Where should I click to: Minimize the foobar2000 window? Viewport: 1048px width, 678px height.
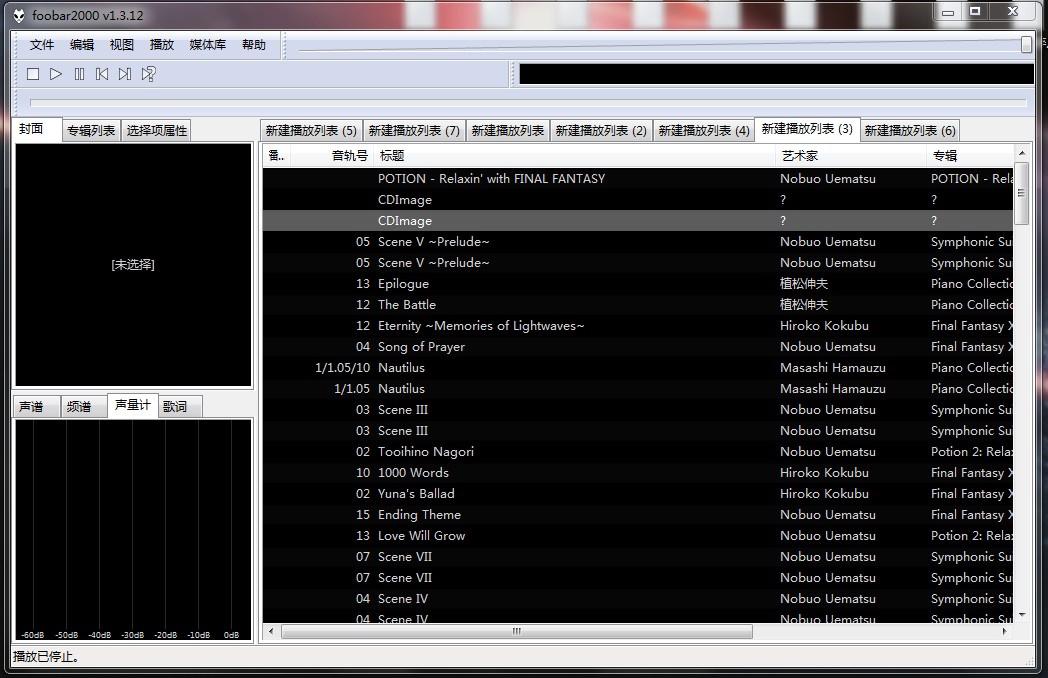click(948, 12)
